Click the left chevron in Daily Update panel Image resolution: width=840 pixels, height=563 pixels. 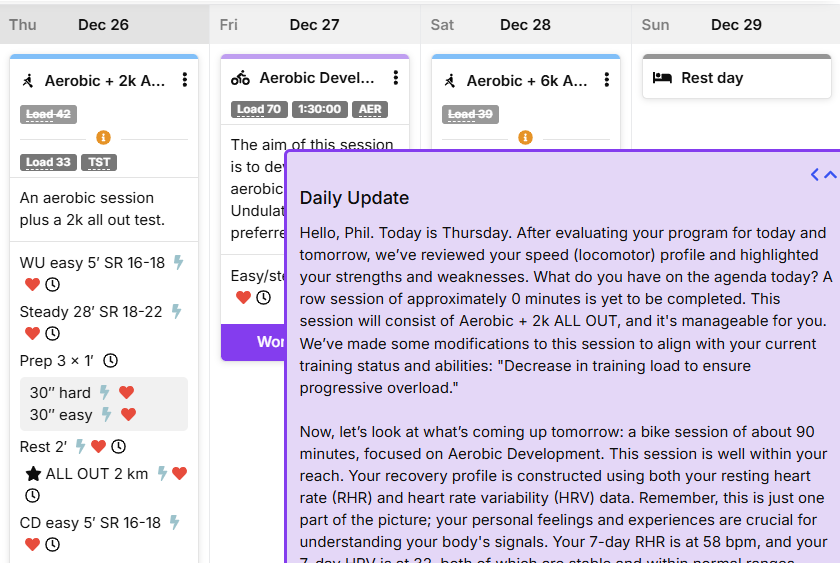pyautogui.click(x=815, y=175)
